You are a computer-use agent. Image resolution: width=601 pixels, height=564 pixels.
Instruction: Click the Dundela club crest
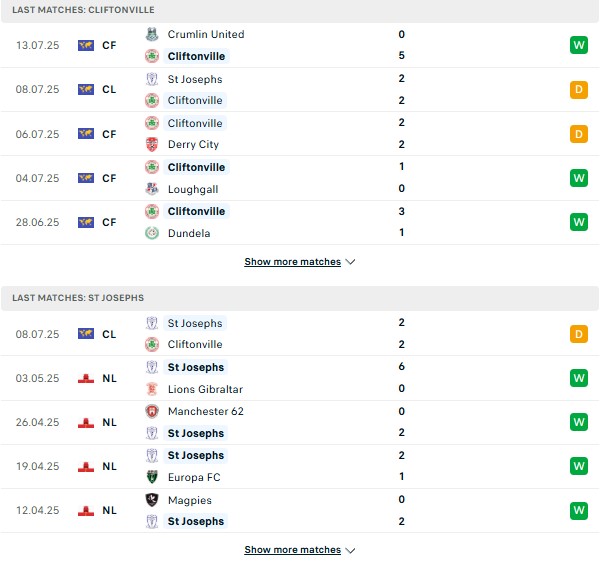click(x=152, y=233)
